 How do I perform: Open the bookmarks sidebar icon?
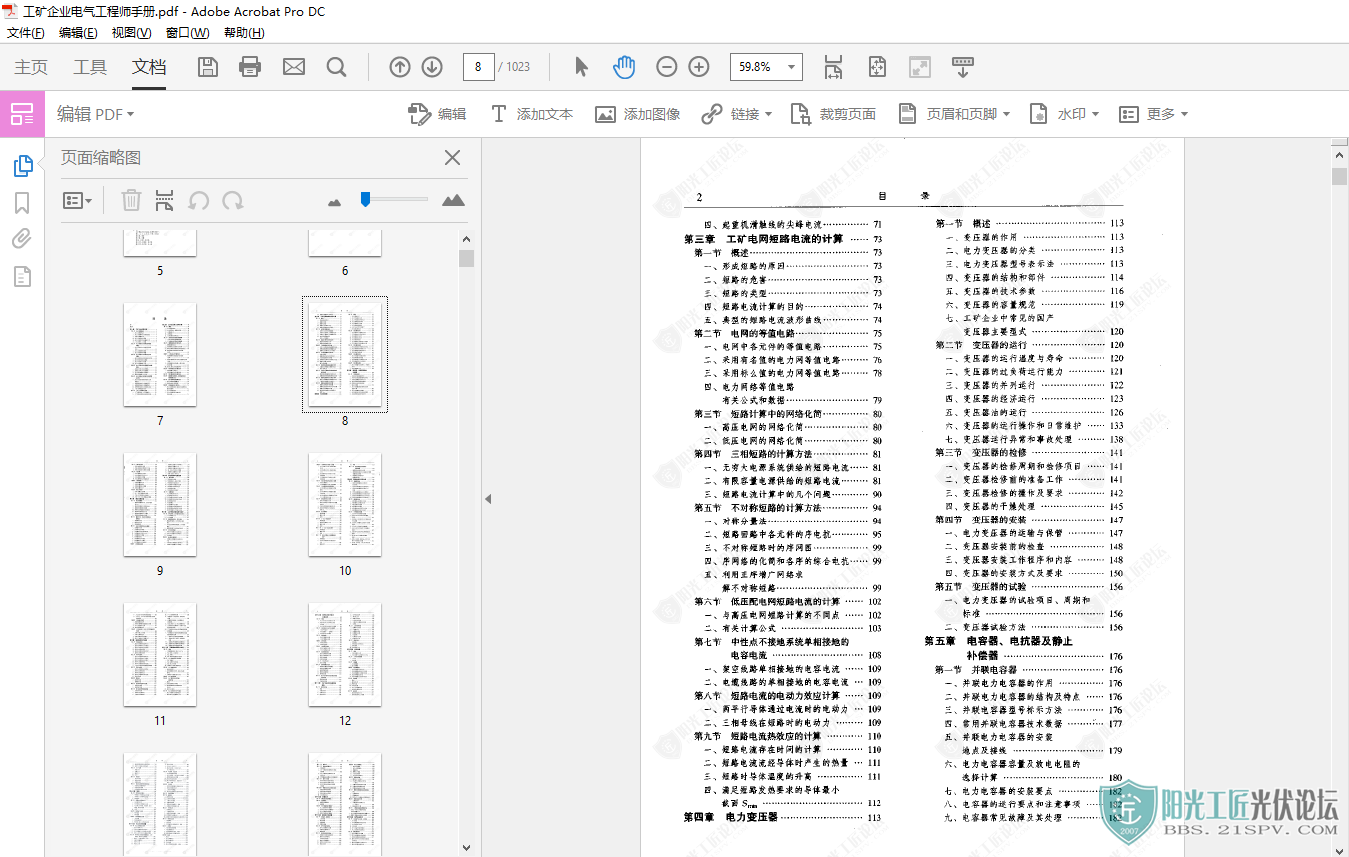(22, 203)
